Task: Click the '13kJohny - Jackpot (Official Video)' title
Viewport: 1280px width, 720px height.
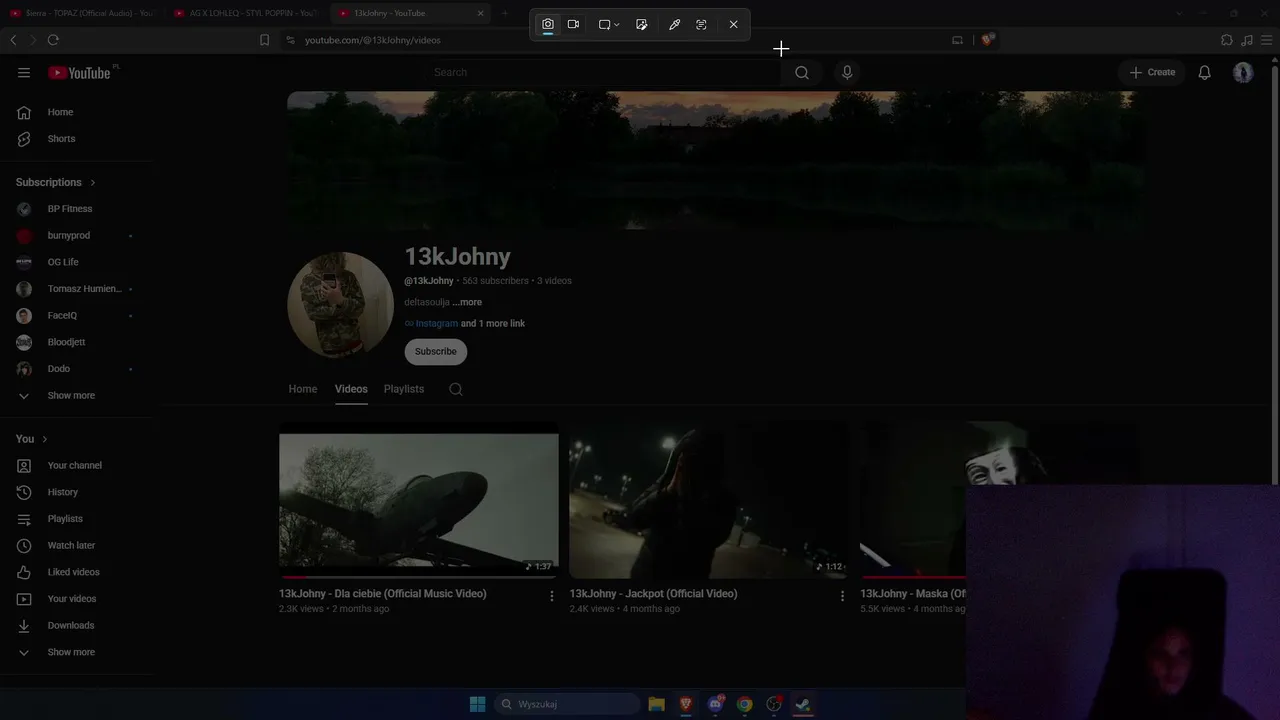Action: [x=654, y=594]
